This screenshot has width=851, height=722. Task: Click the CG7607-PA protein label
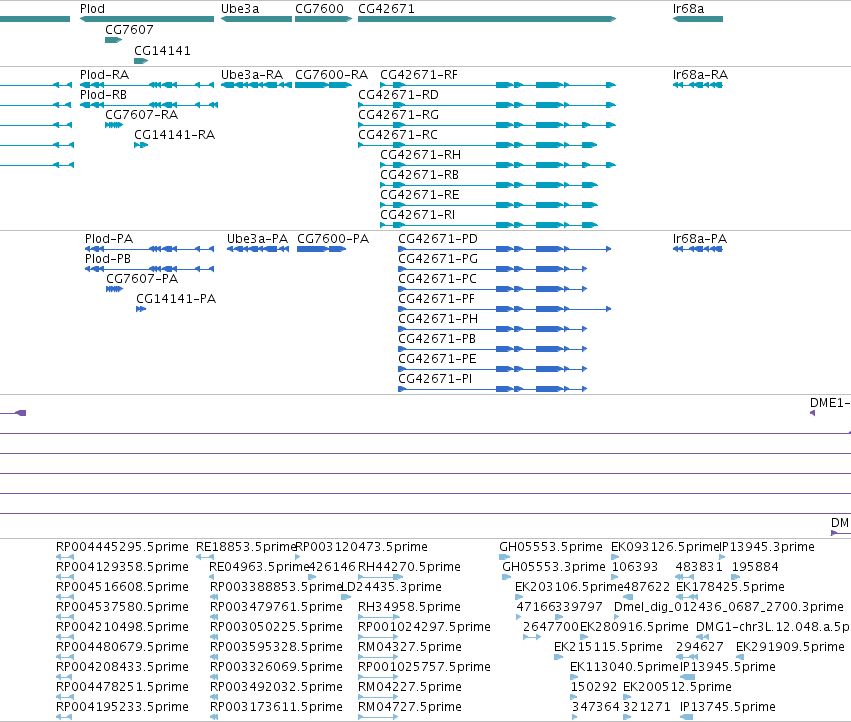pos(142,279)
